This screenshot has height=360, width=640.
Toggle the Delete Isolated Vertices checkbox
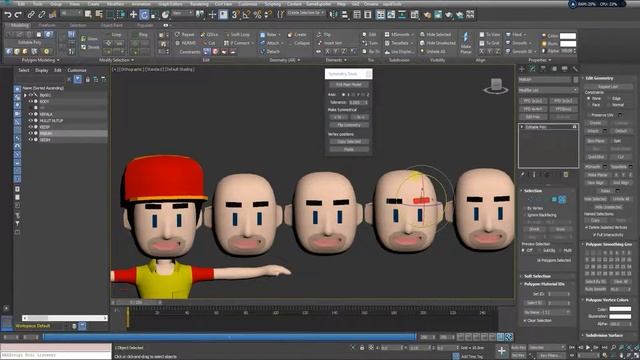pyautogui.click(x=587, y=227)
